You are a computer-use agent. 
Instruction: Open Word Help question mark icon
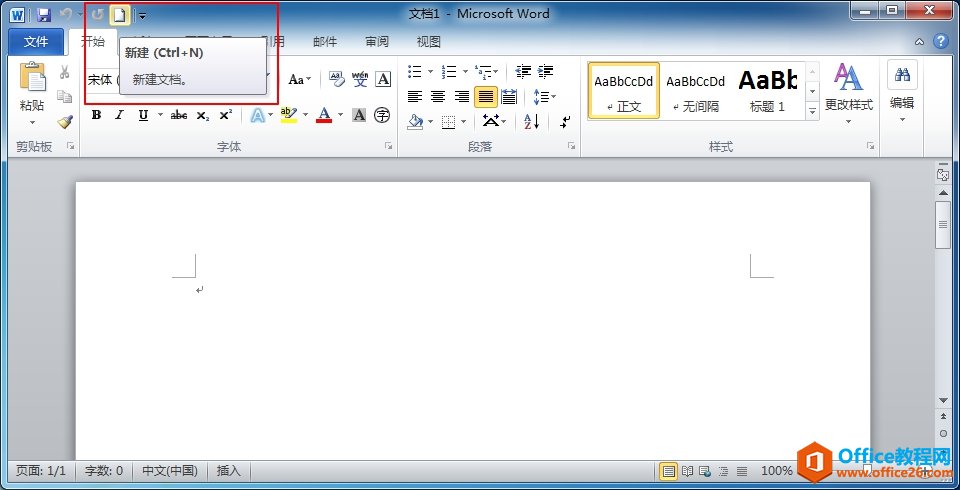click(x=940, y=42)
